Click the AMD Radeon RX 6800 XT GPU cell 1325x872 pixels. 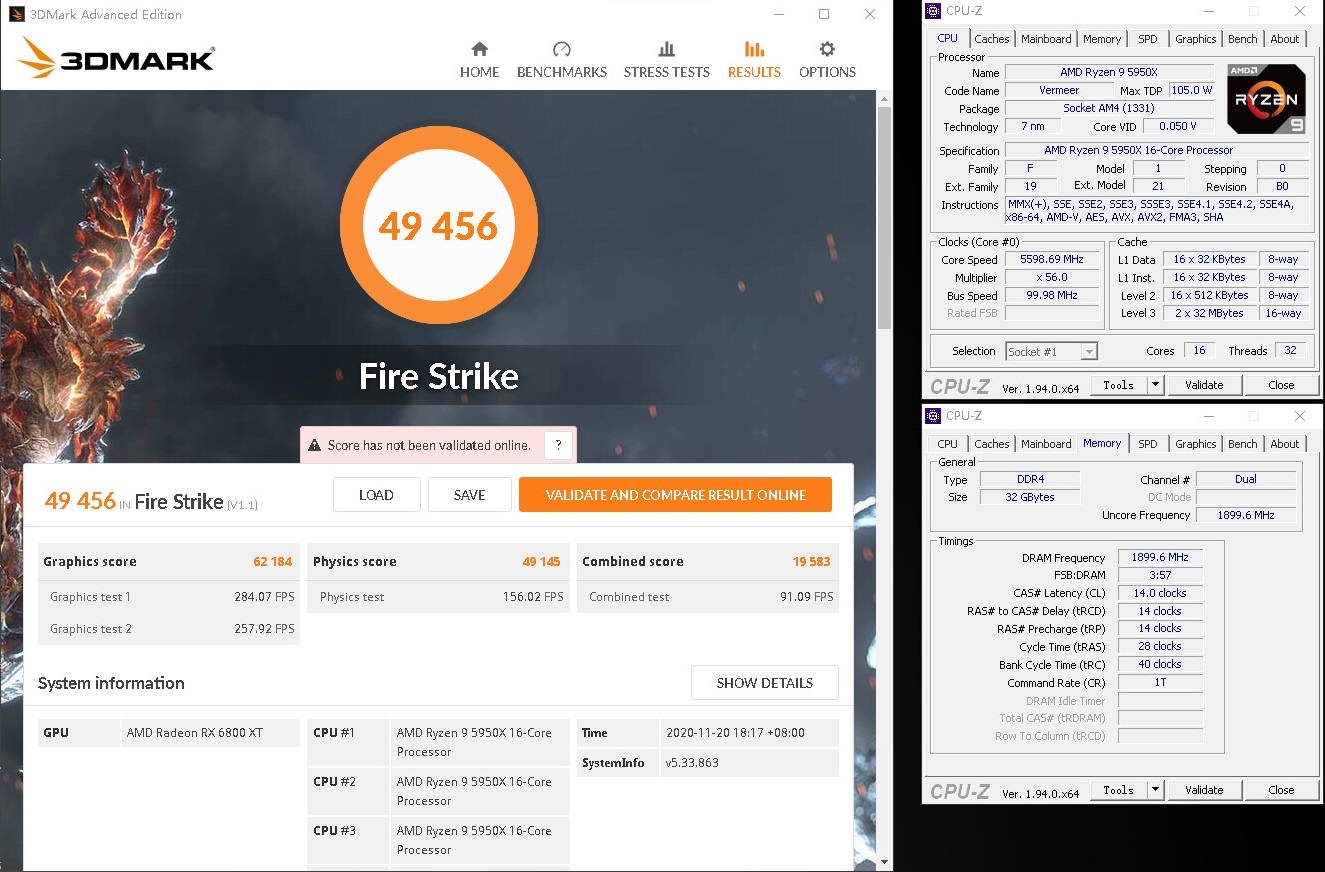click(x=211, y=733)
